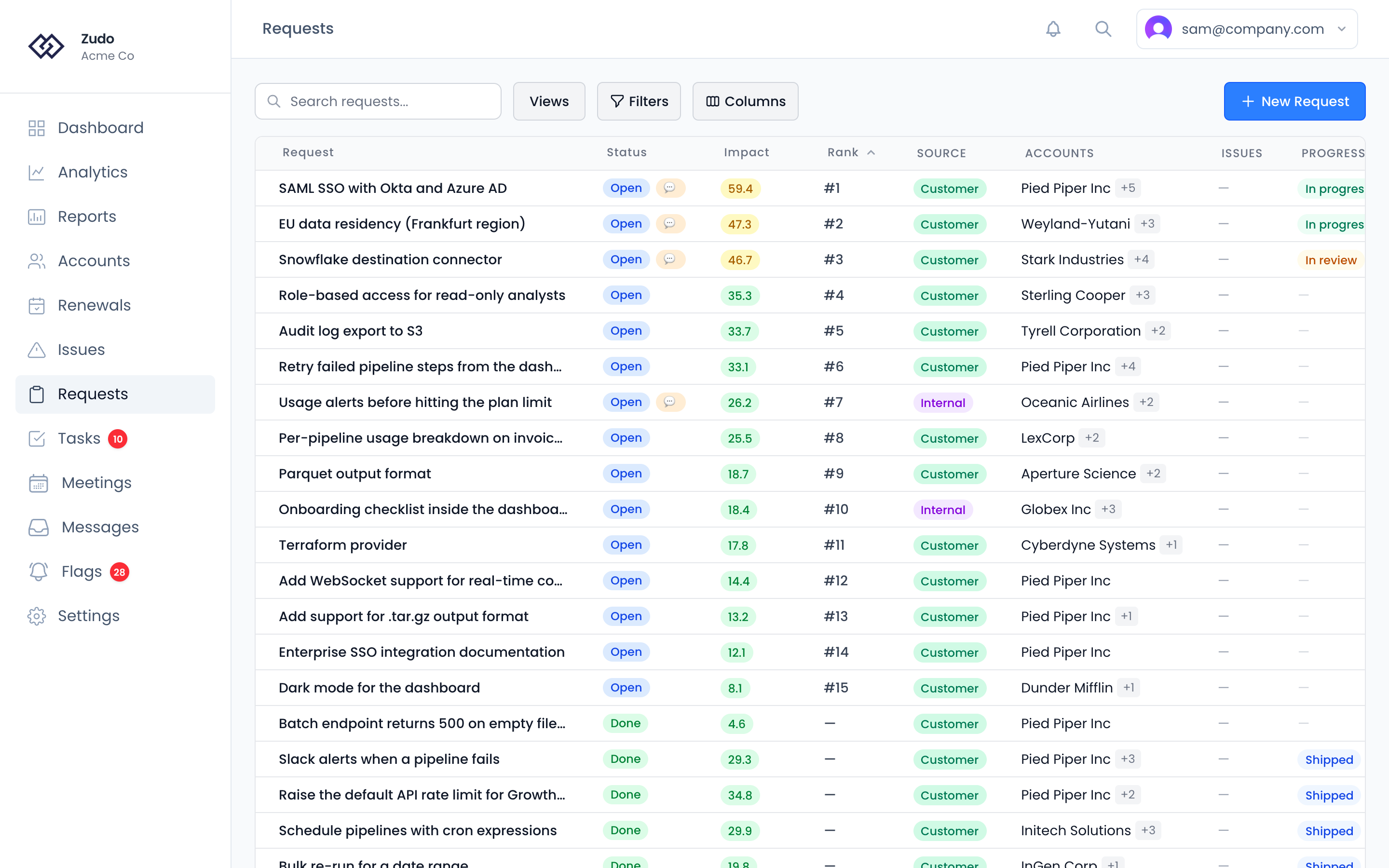Click the Settings gear icon in sidebar
The width and height of the screenshot is (1389, 868).
coord(37,616)
